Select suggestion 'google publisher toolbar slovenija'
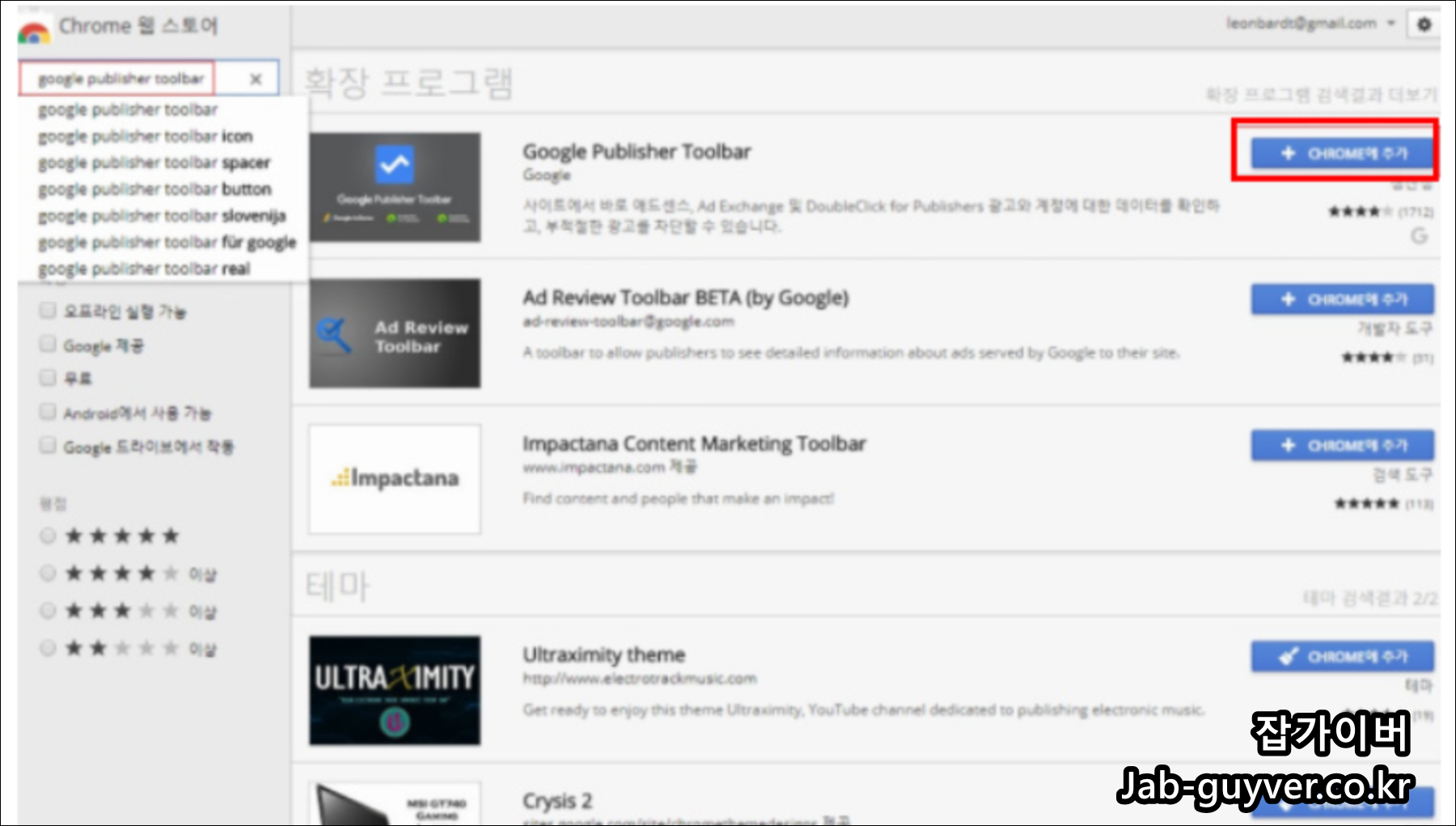Image resolution: width=1456 pixels, height=826 pixels. point(162,216)
